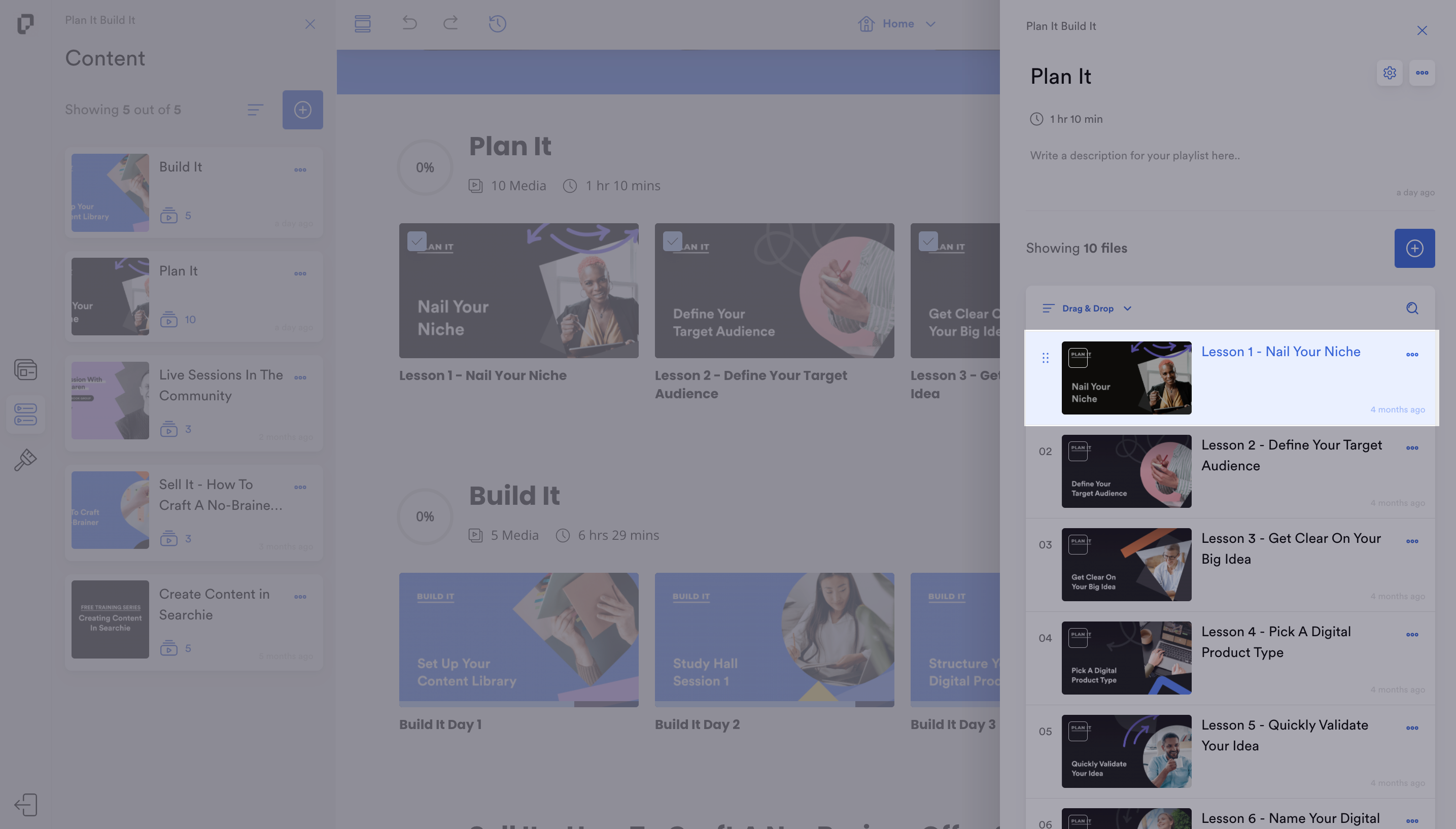This screenshot has width=1456, height=829.
Task: Open Build It Day 1 thumbnail
Action: click(518, 640)
